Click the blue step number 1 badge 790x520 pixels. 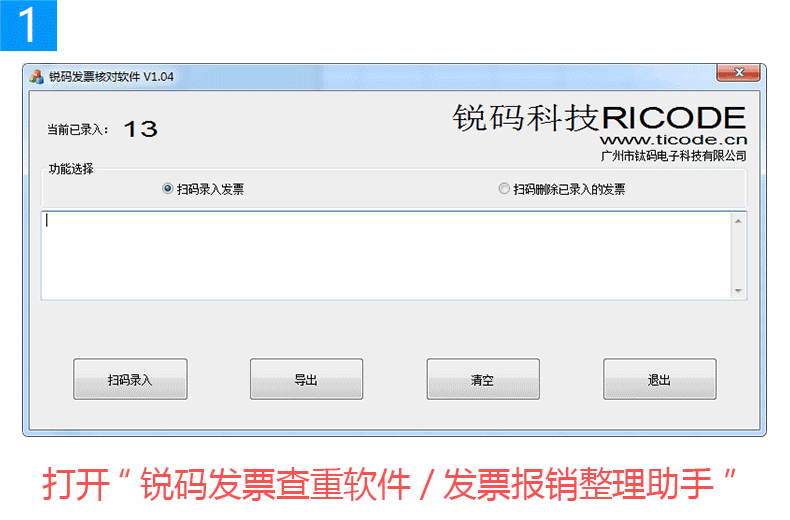point(28,25)
